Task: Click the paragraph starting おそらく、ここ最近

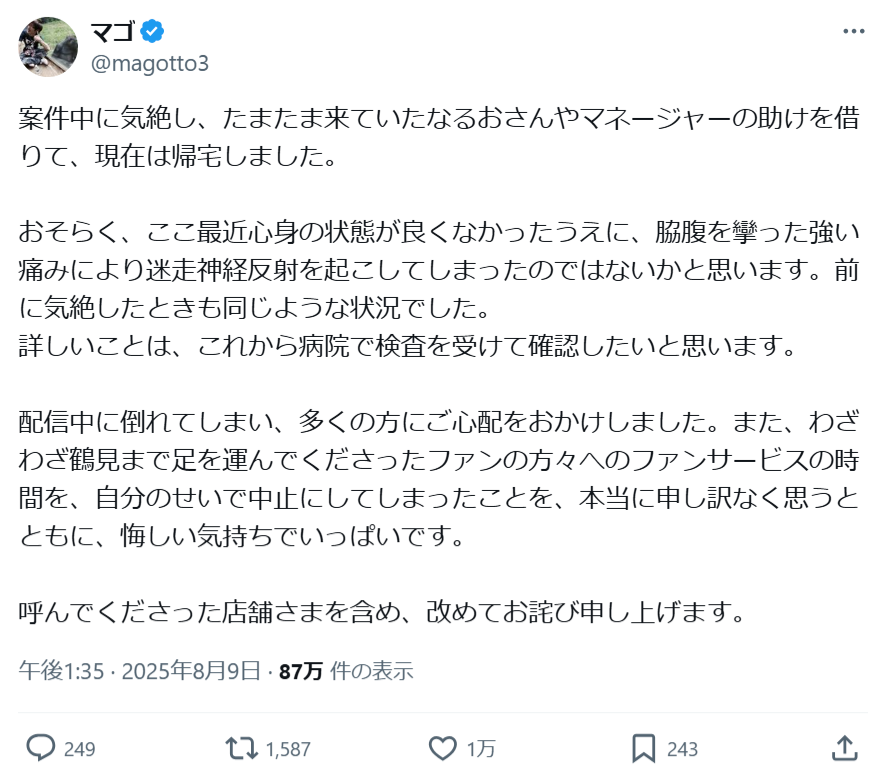Action: pos(439,289)
